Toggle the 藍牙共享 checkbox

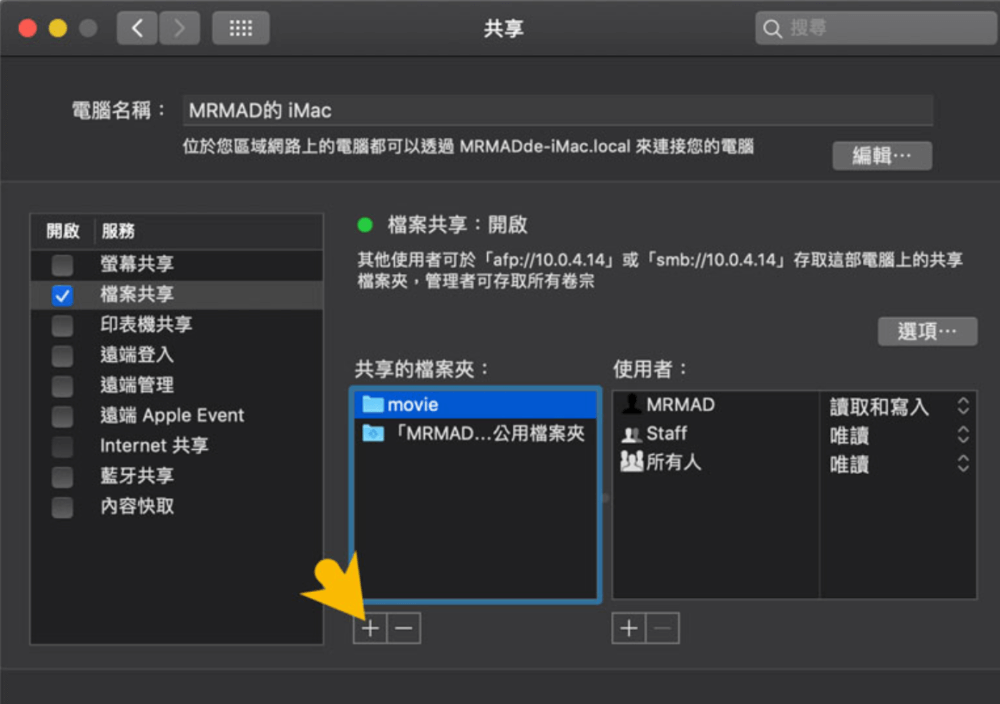62,477
